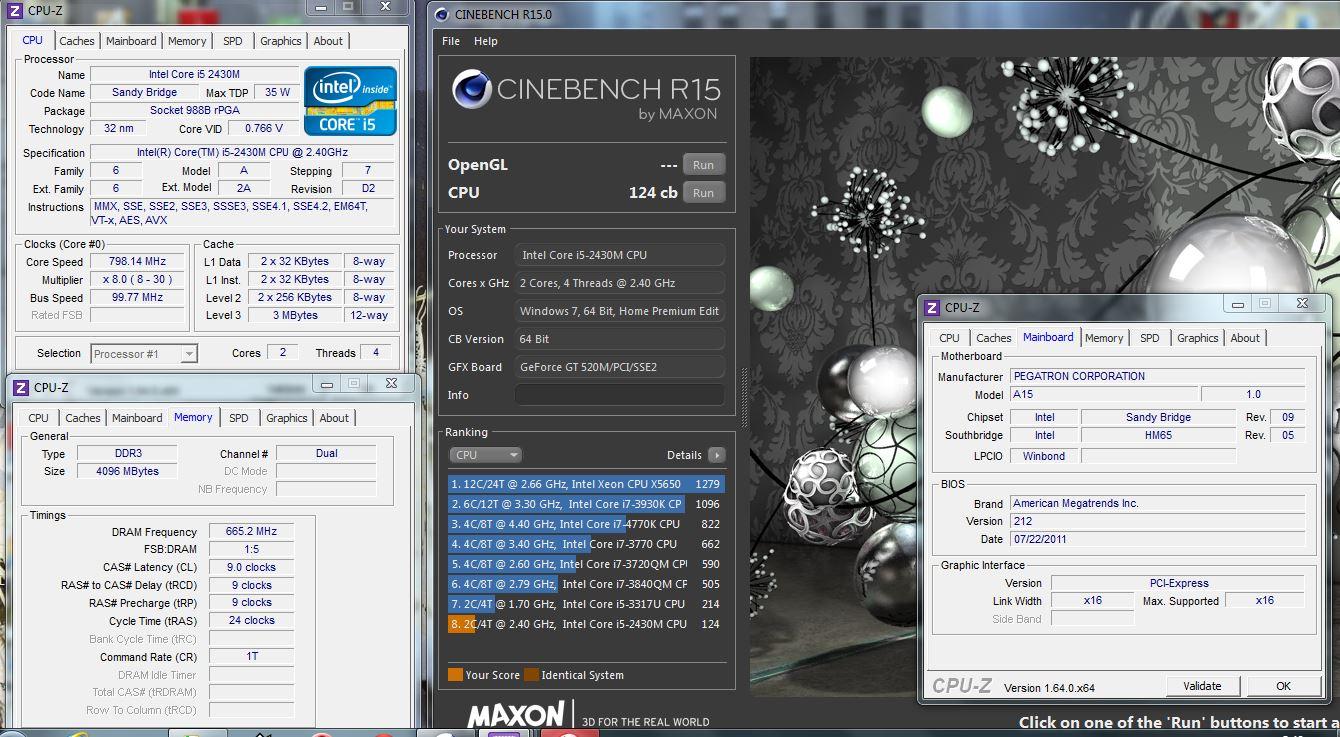Open the File menu in Cinebench
The width and height of the screenshot is (1340, 737).
tap(451, 41)
